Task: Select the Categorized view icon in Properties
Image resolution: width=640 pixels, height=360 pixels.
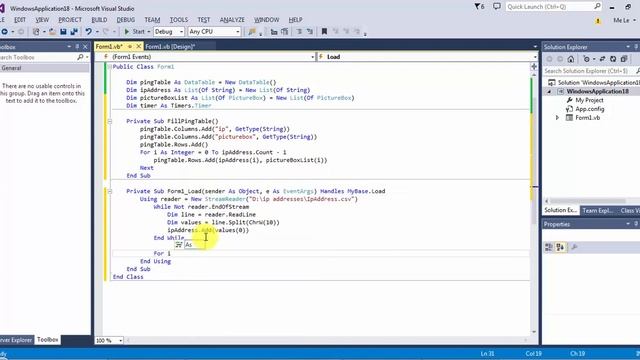Action: click(x=549, y=247)
